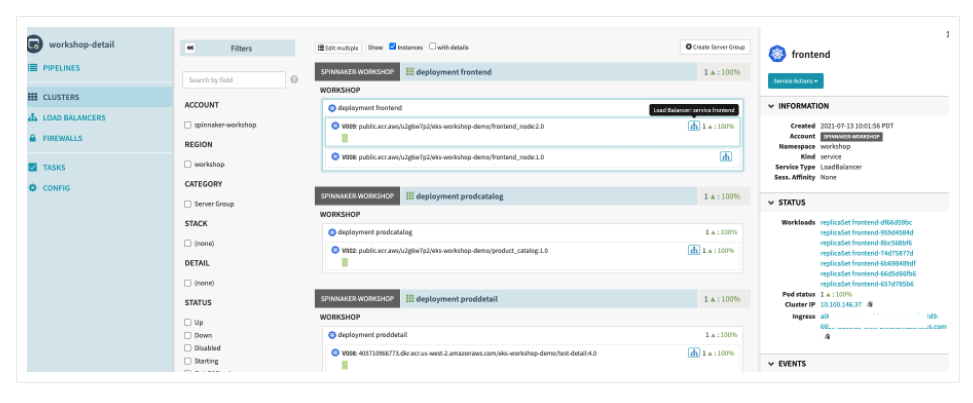The image size is (973, 403).
Task: Click the green instance square under V002
Action: tap(345, 262)
